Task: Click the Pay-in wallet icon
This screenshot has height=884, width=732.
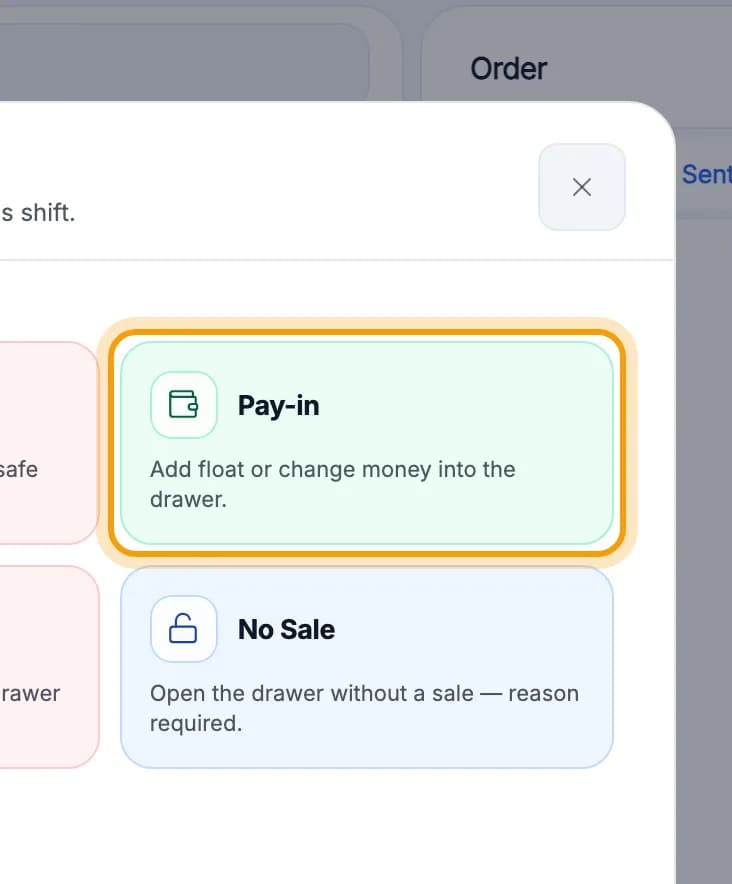Action: [183, 404]
